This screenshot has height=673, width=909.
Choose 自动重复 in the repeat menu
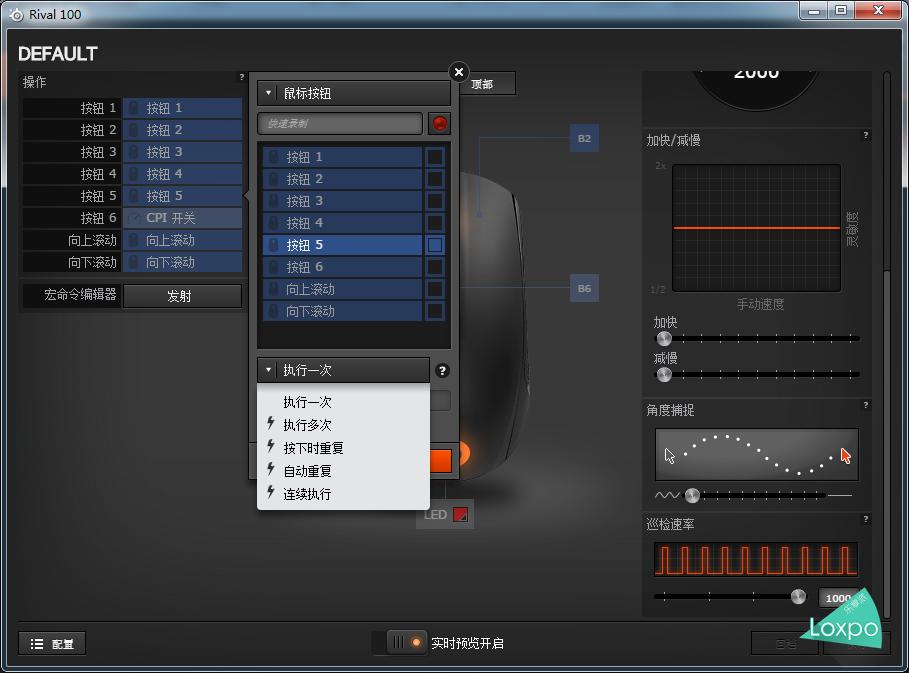point(307,471)
